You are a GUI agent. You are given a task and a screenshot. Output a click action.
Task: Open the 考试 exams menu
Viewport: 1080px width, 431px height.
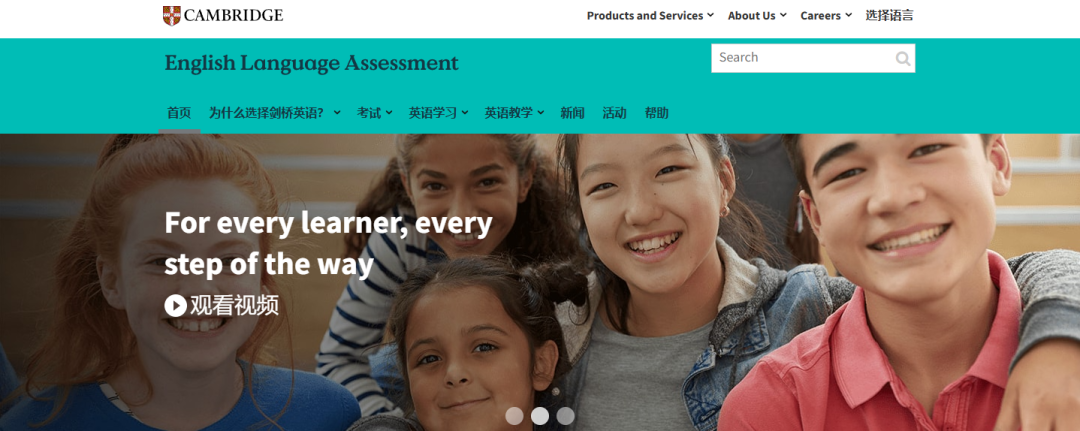[375, 113]
